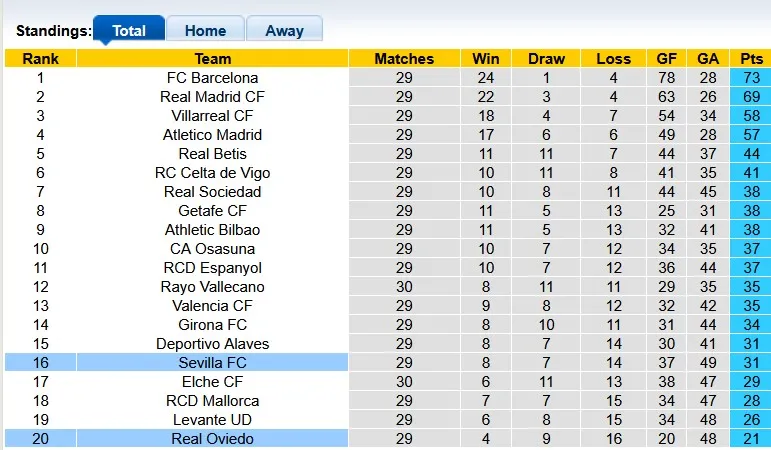Viewport: 771px width, 450px height.
Task: Click the Rank column header
Action: pos(40,59)
